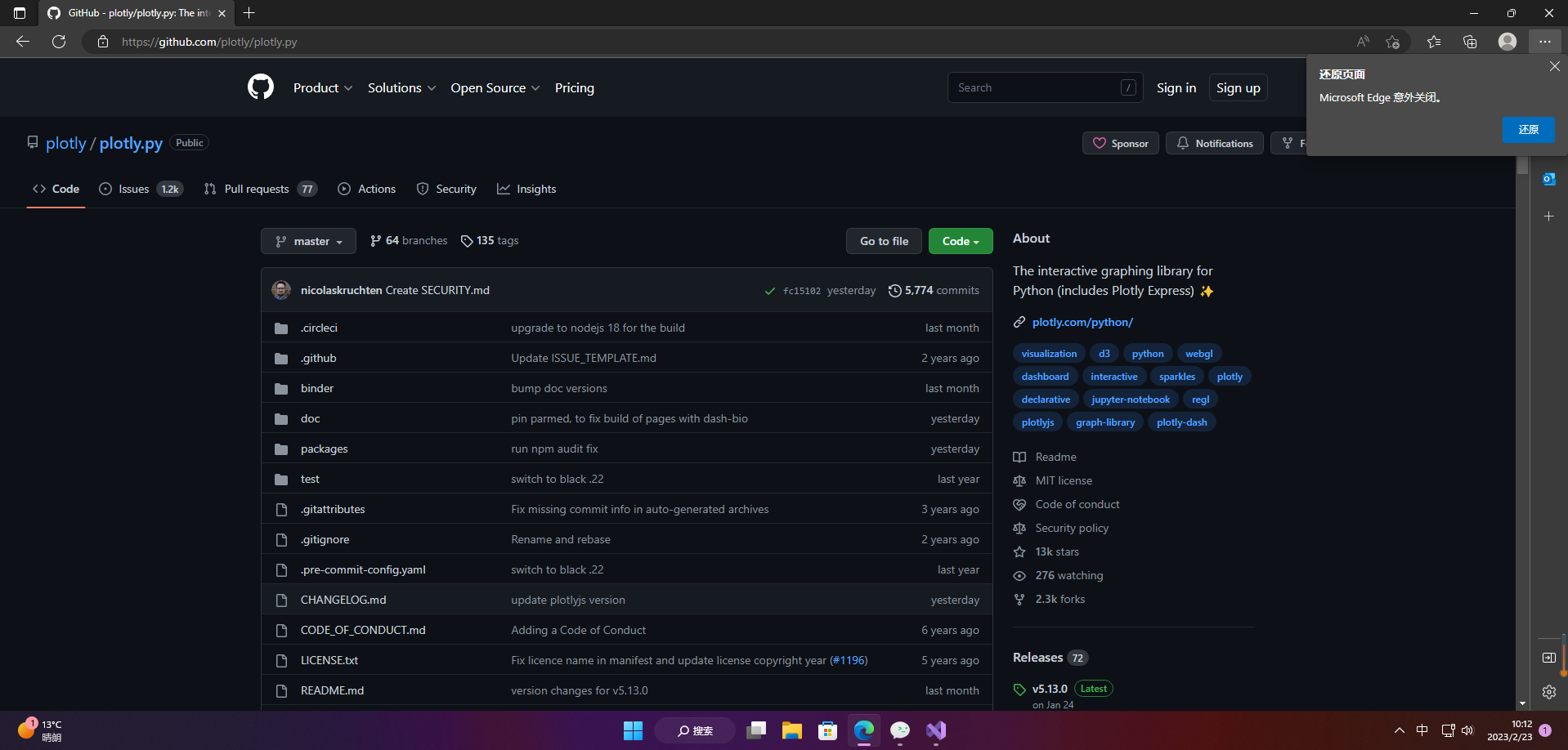Open the green Code dropdown
The image size is (1568, 750).
[x=961, y=241]
